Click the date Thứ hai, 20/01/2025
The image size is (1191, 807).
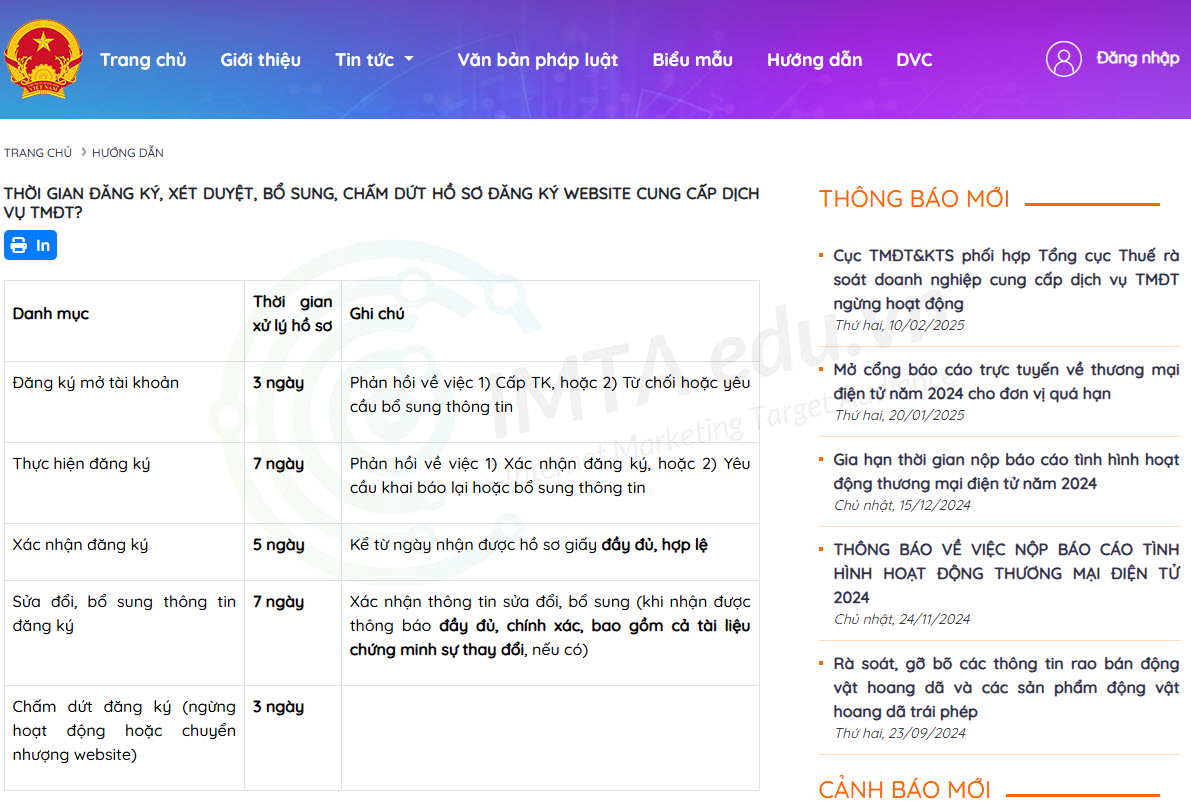click(x=899, y=415)
